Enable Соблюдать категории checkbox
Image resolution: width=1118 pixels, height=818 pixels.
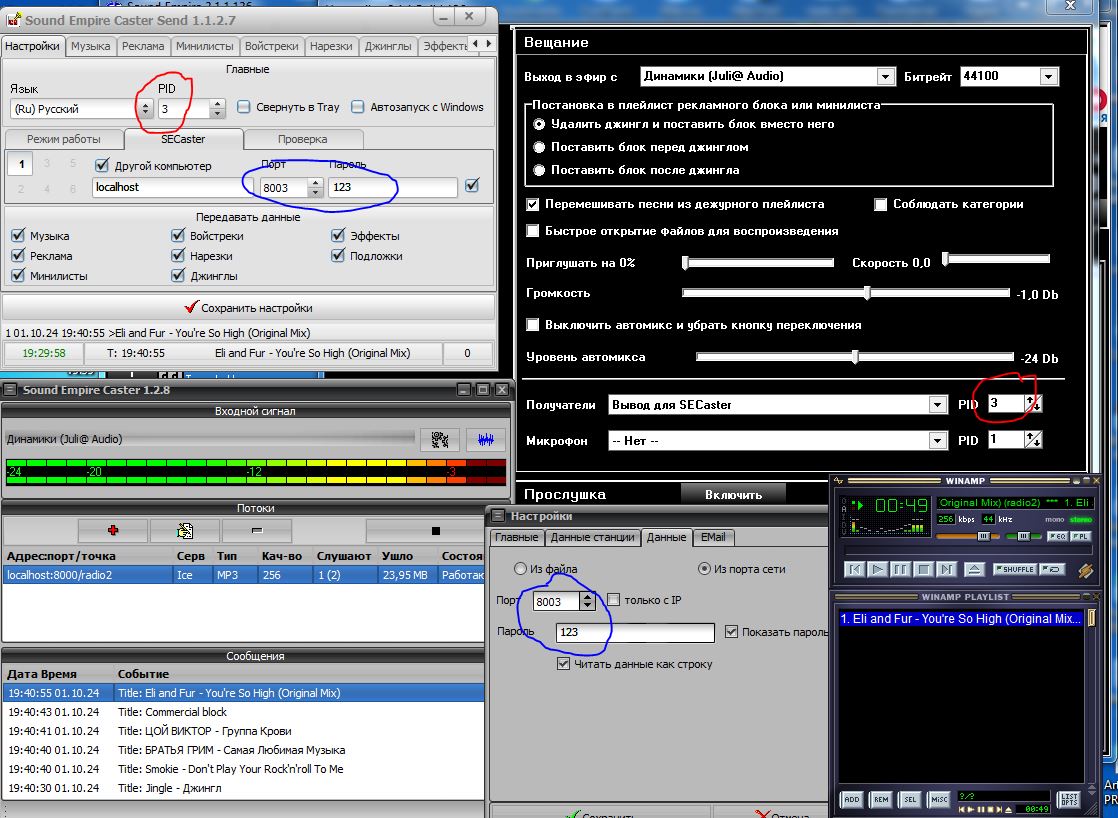tap(881, 205)
